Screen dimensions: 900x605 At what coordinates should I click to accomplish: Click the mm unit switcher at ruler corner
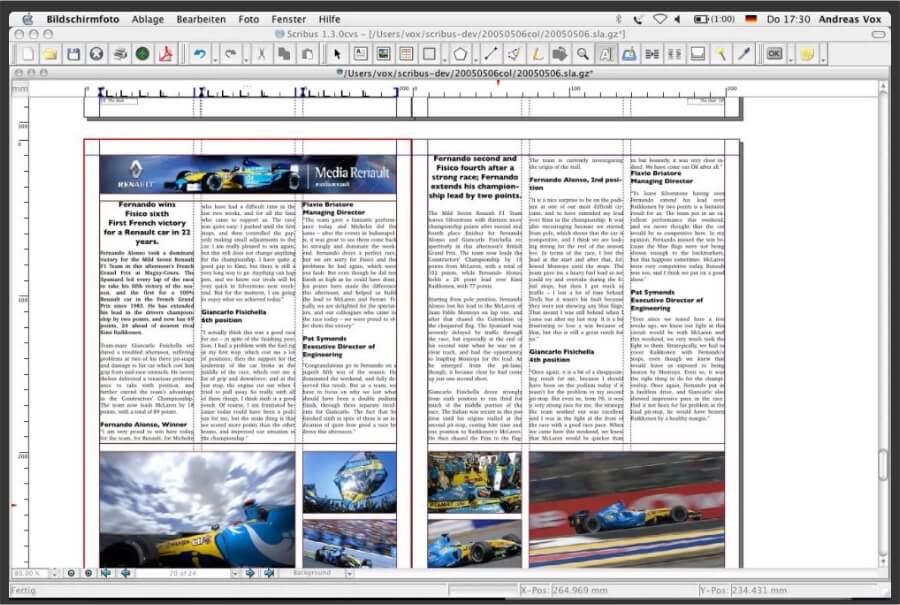tap(20, 88)
